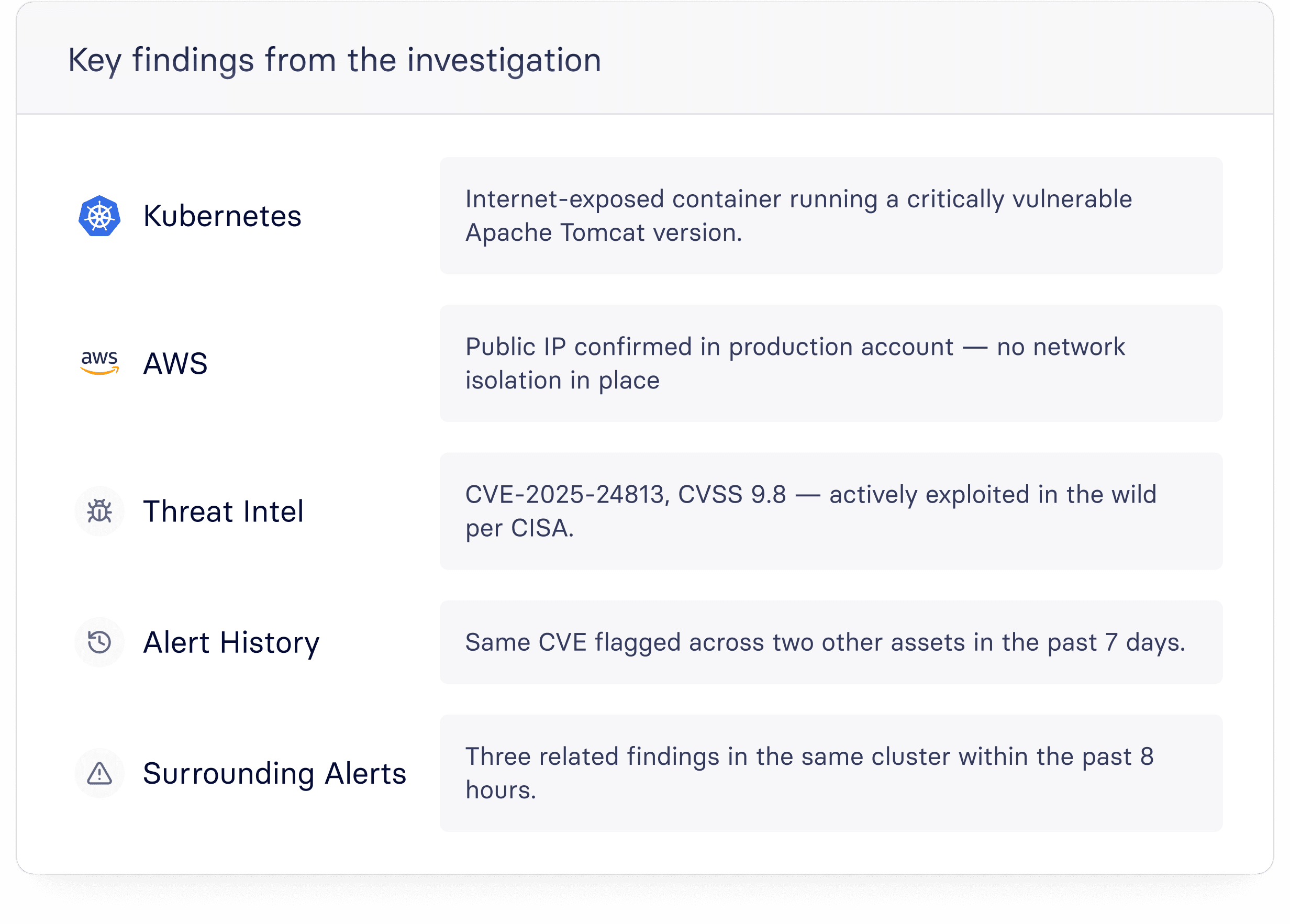Screen dimensions: 1290x924
Task: Open the Same CVE flagged across assets finding
Action: [x=831, y=642]
